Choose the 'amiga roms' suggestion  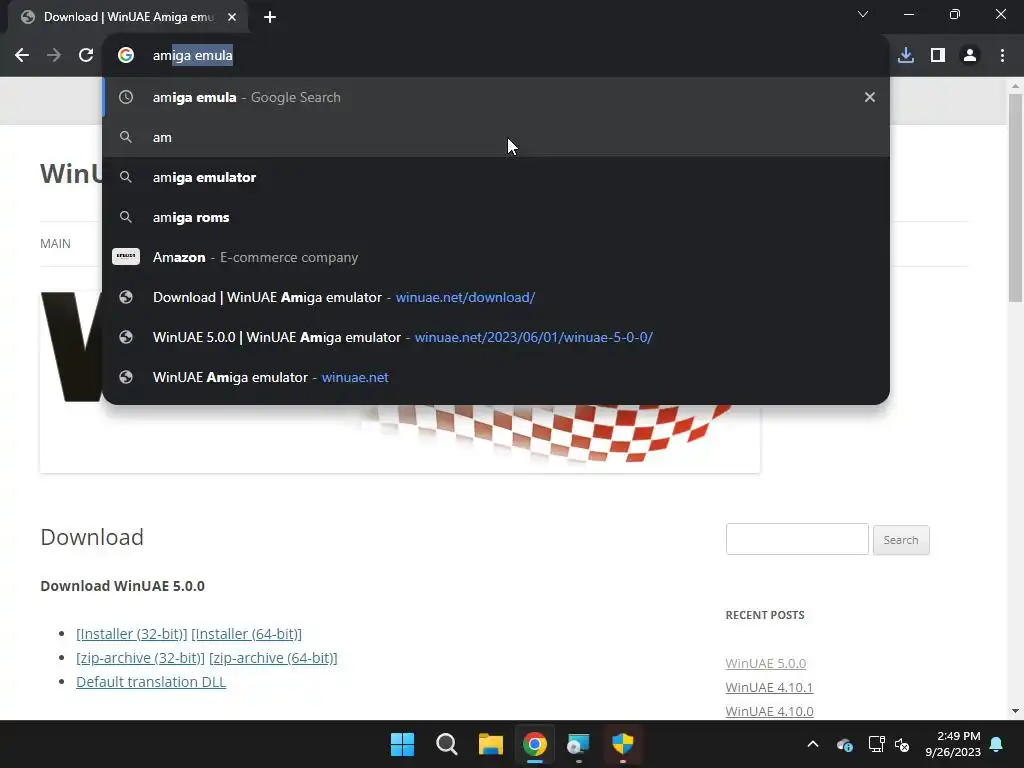496,217
